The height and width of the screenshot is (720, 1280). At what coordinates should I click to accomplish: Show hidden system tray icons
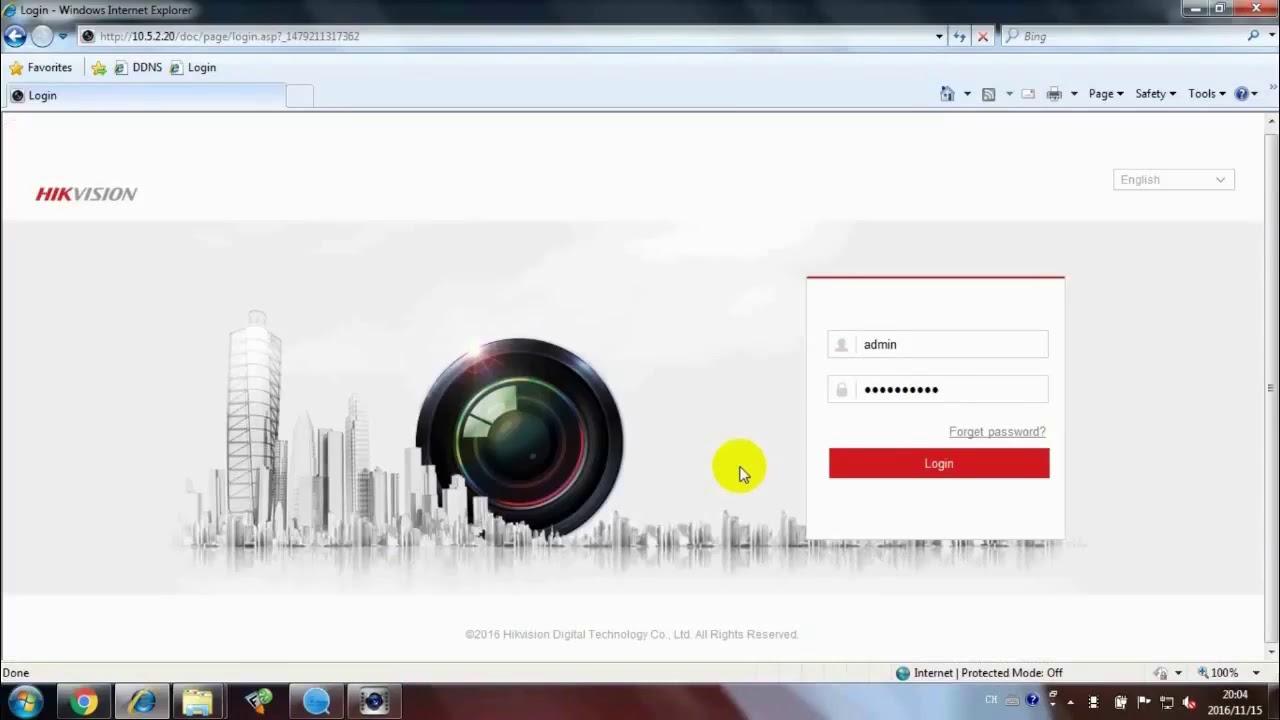1069,702
